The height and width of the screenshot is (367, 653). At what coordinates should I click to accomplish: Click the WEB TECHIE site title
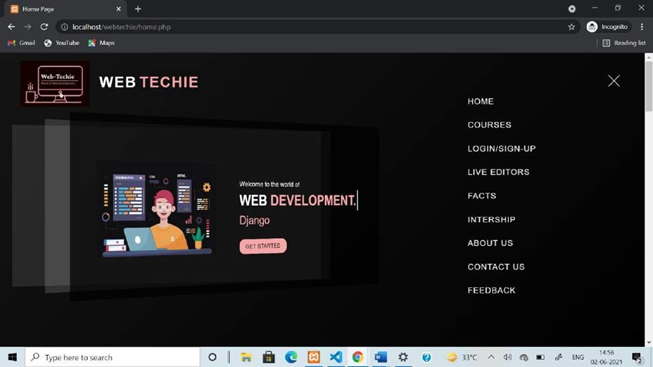[149, 82]
